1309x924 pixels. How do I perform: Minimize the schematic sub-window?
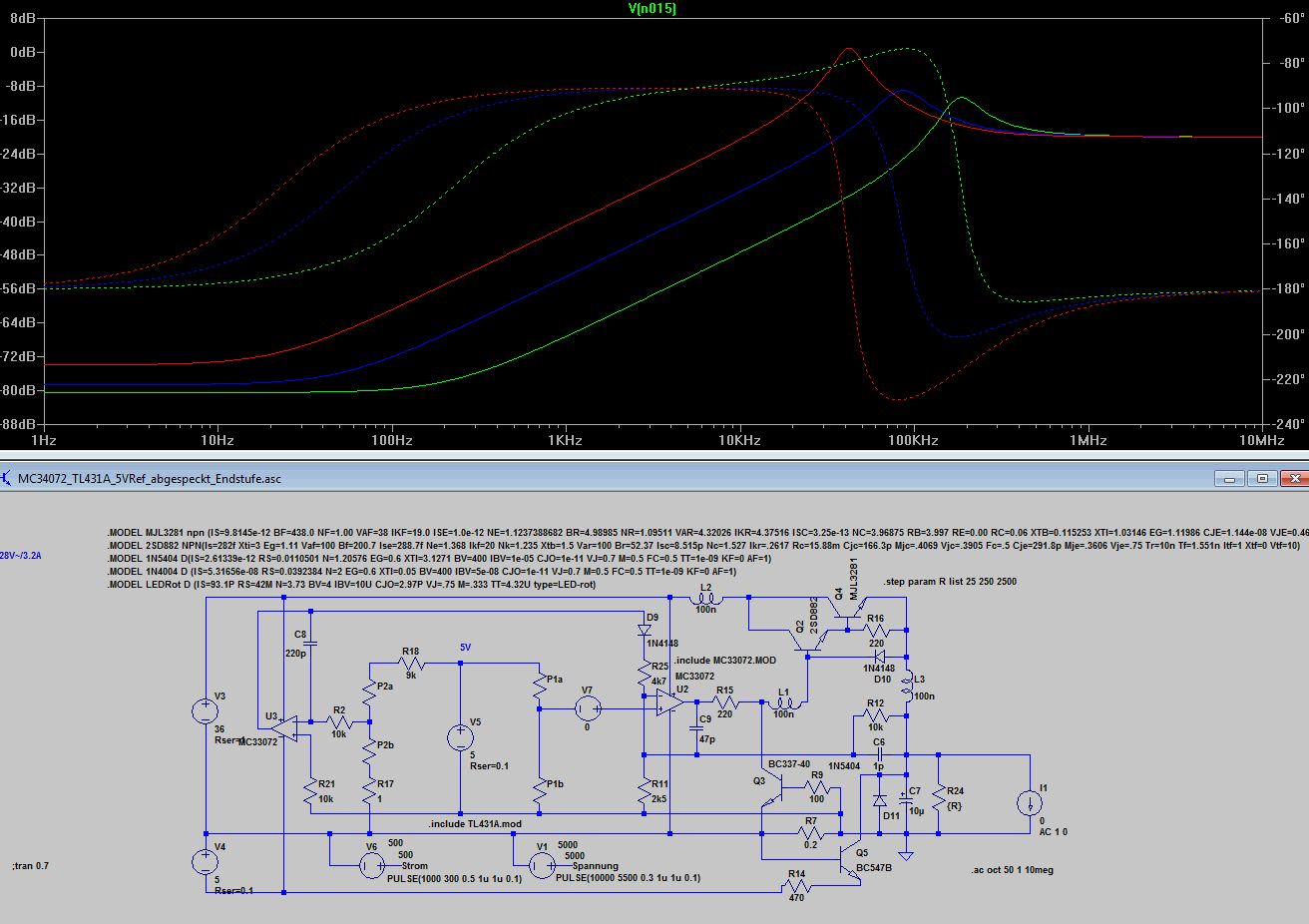pos(1227,479)
